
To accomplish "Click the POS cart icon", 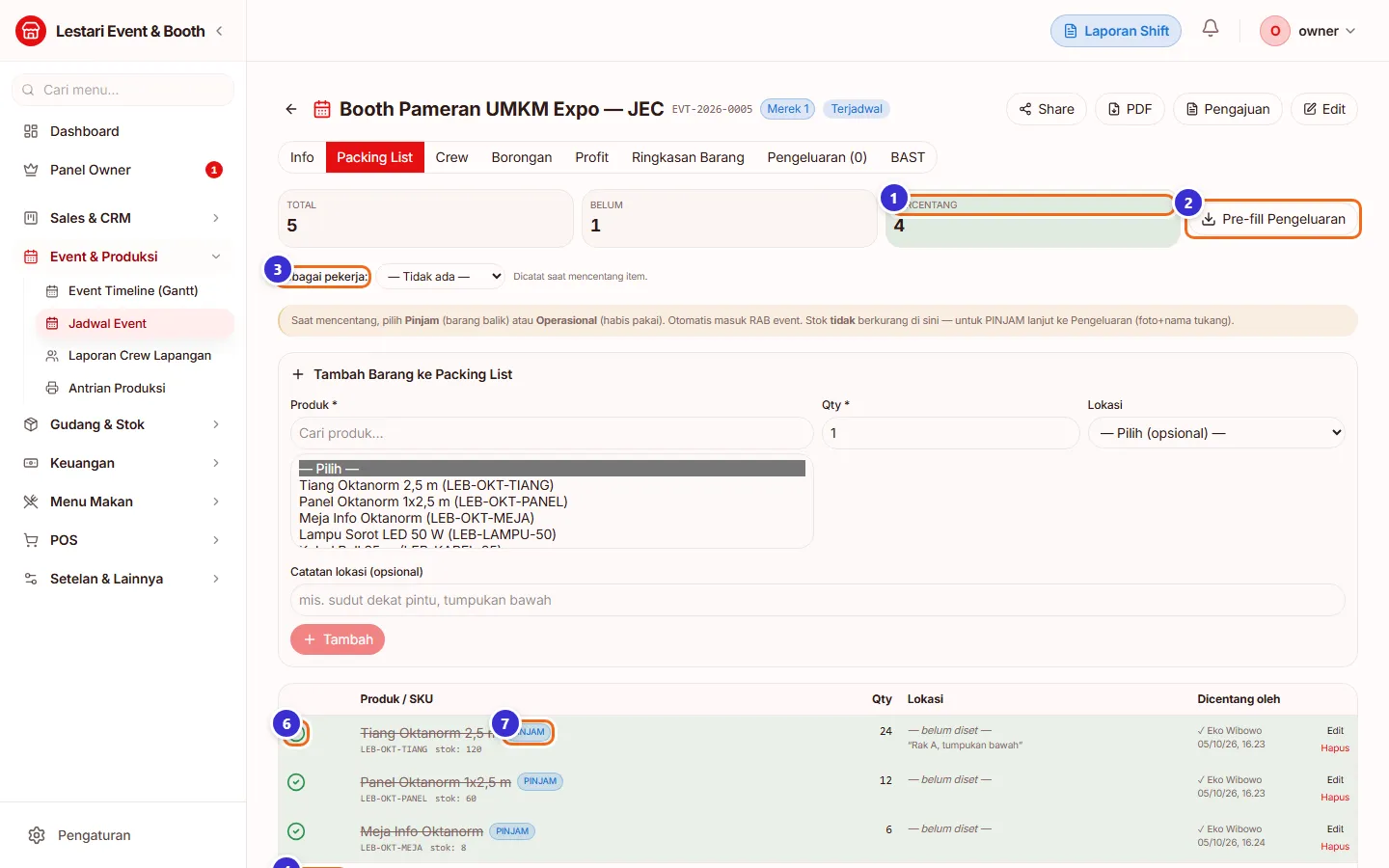I will [31, 540].
